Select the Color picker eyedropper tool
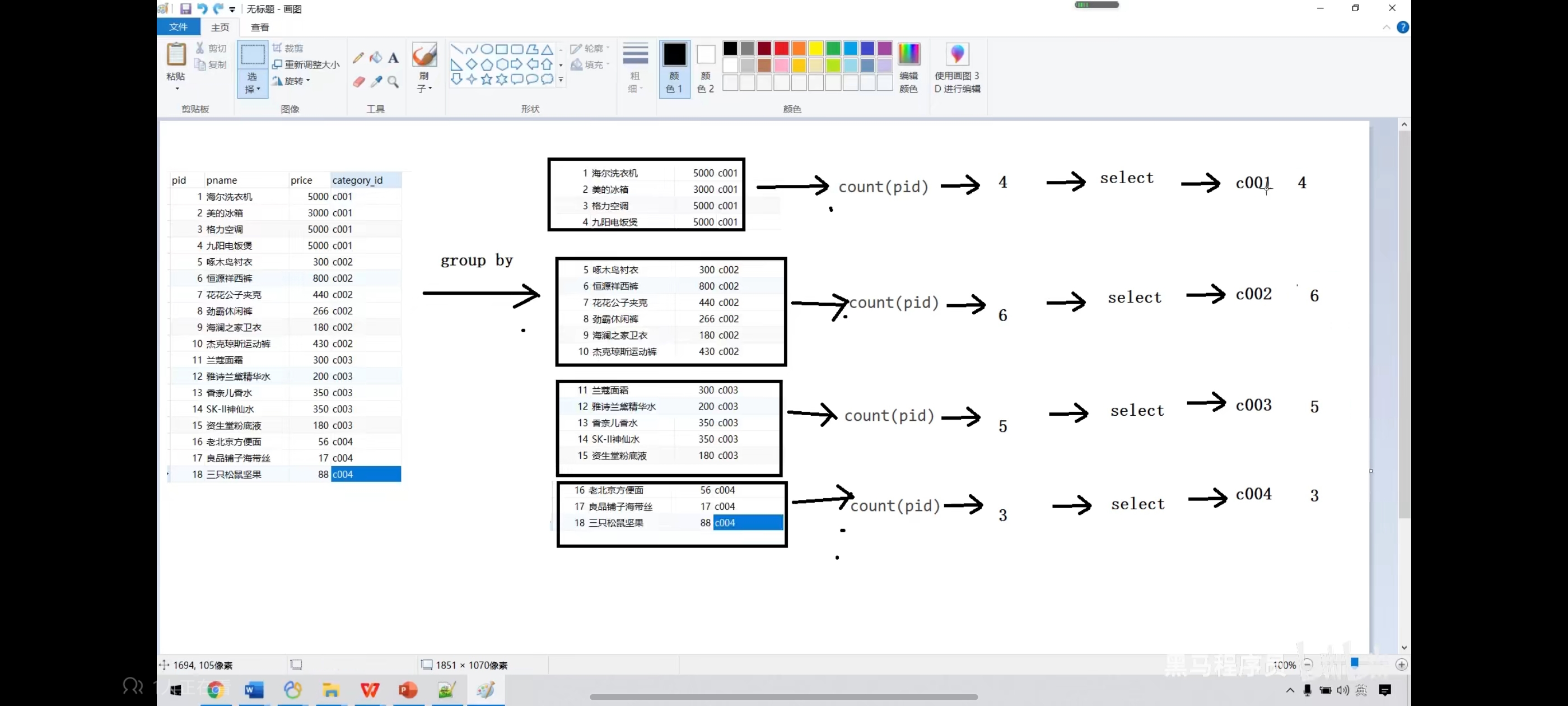 [376, 82]
